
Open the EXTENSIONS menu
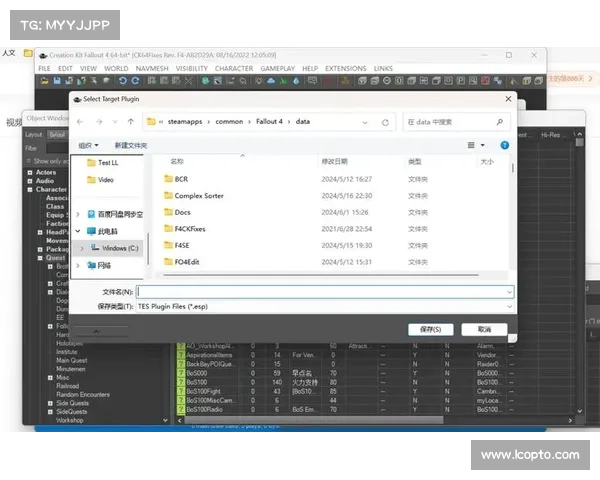(x=346, y=69)
